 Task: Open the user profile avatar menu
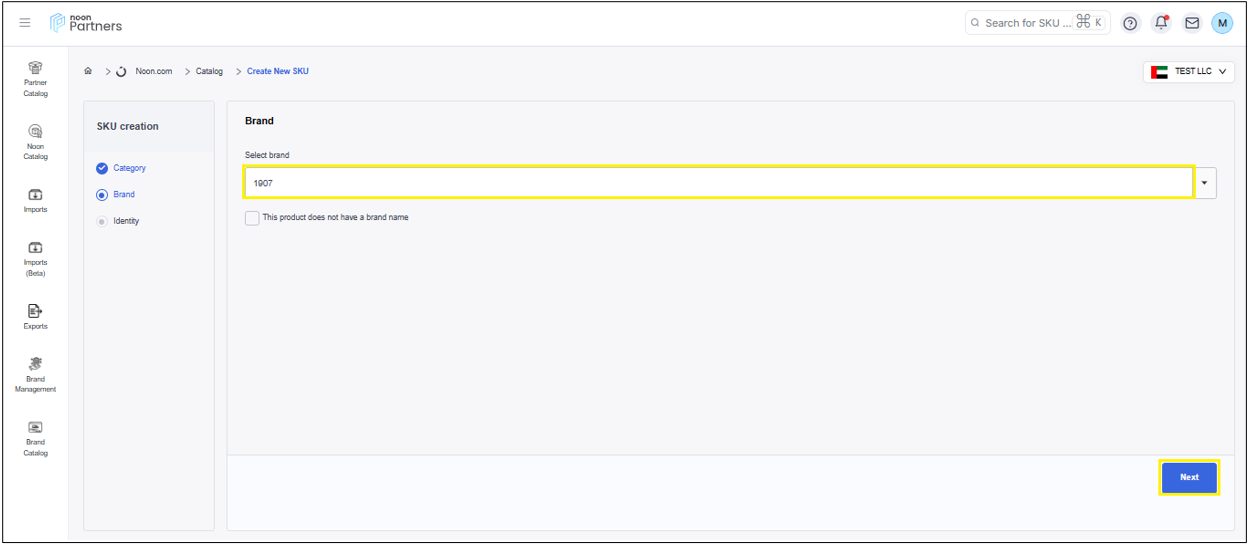(x=1222, y=23)
